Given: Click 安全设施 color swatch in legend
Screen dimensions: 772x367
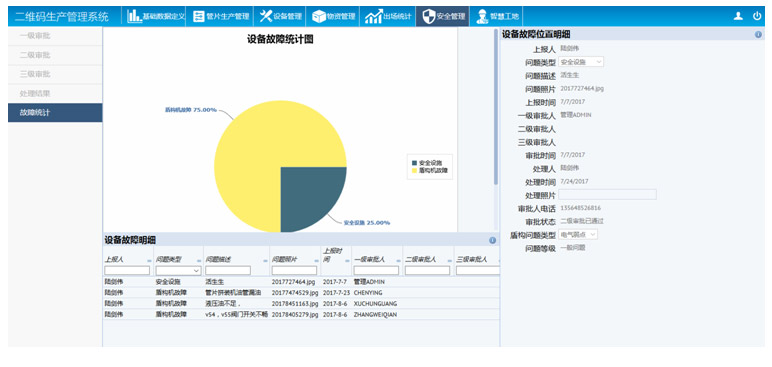Looking at the screenshot, I should 414,163.
